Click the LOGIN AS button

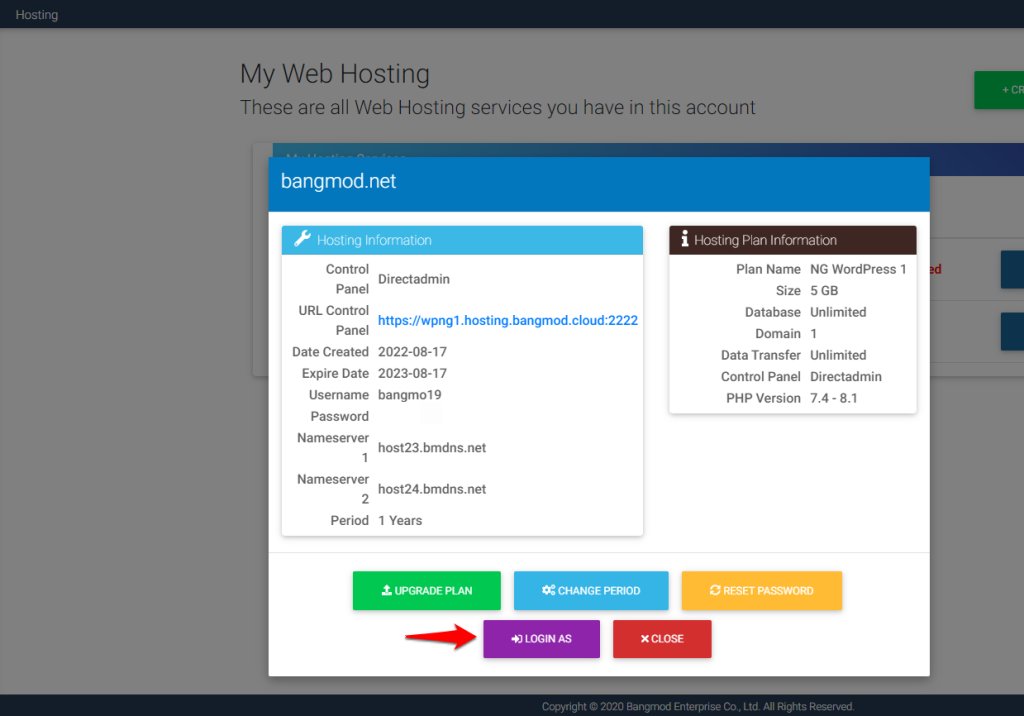pyautogui.click(x=541, y=638)
